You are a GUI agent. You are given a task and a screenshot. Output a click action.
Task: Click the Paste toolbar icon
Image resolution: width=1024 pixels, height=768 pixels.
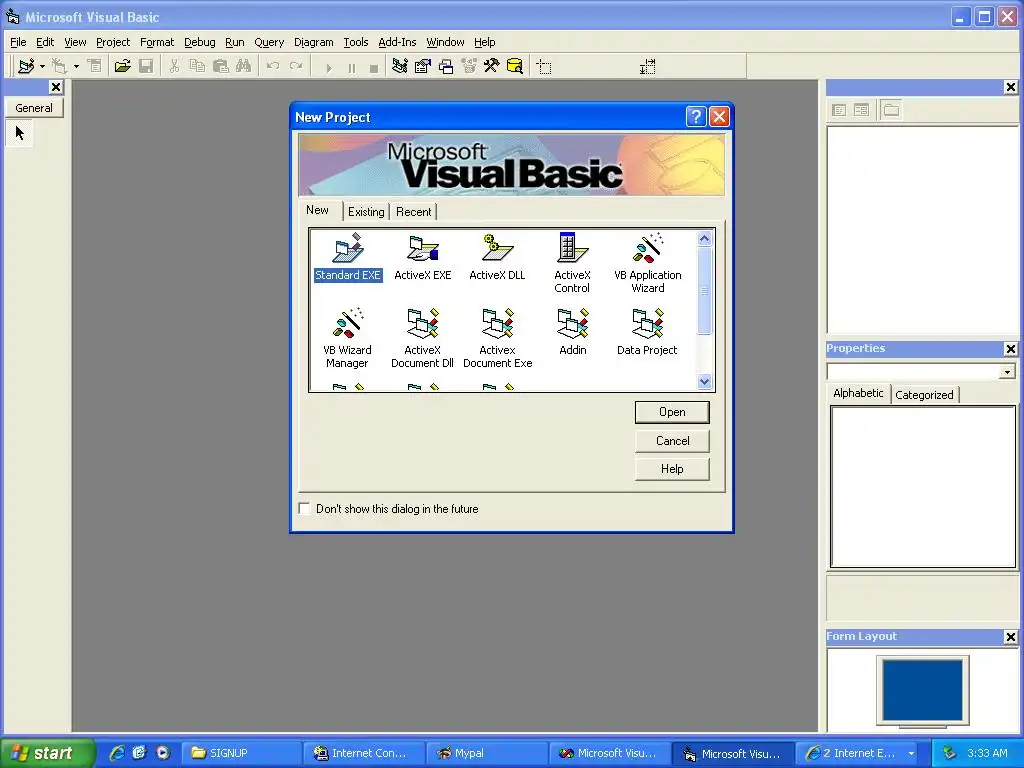tap(221, 66)
